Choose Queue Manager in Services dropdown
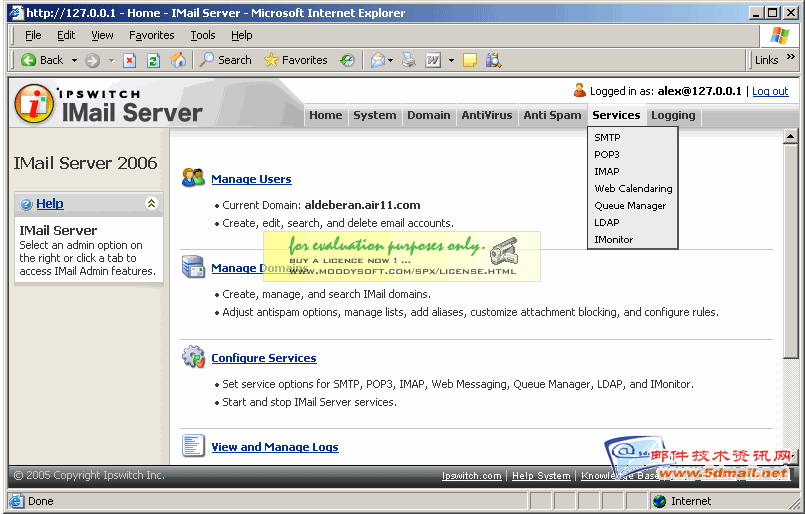This screenshot has width=805, height=514. pos(630,206)
